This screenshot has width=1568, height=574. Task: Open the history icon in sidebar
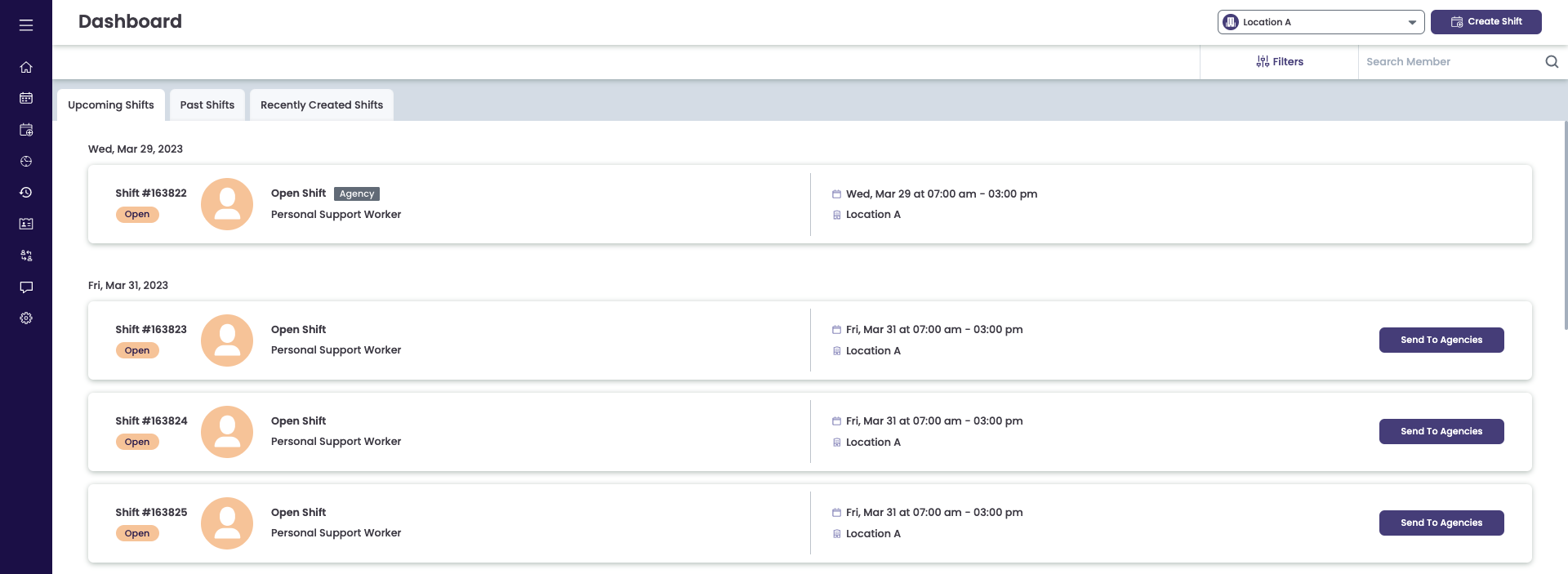pos(26,193)
